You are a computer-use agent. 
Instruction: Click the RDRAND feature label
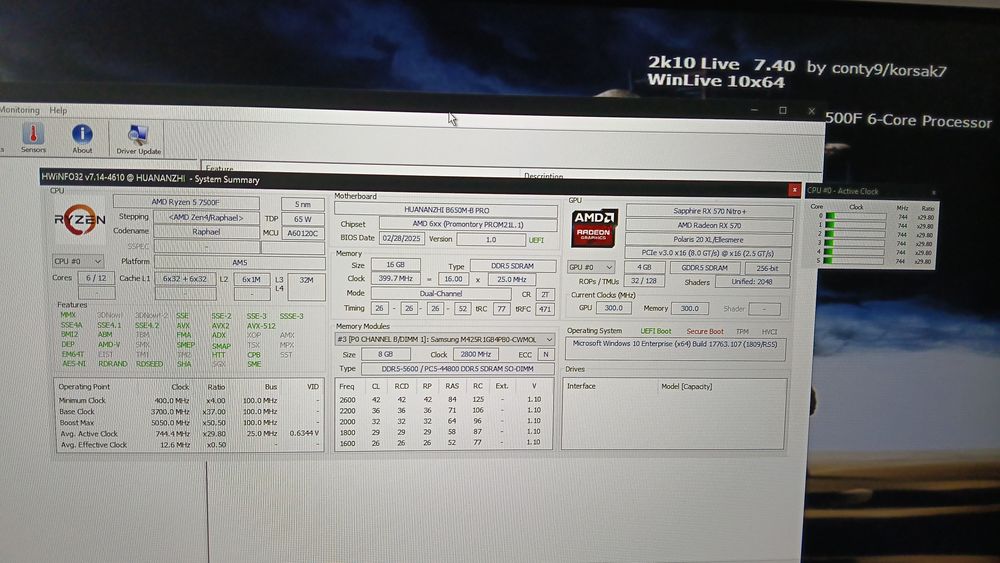click(x=113, y=364)
